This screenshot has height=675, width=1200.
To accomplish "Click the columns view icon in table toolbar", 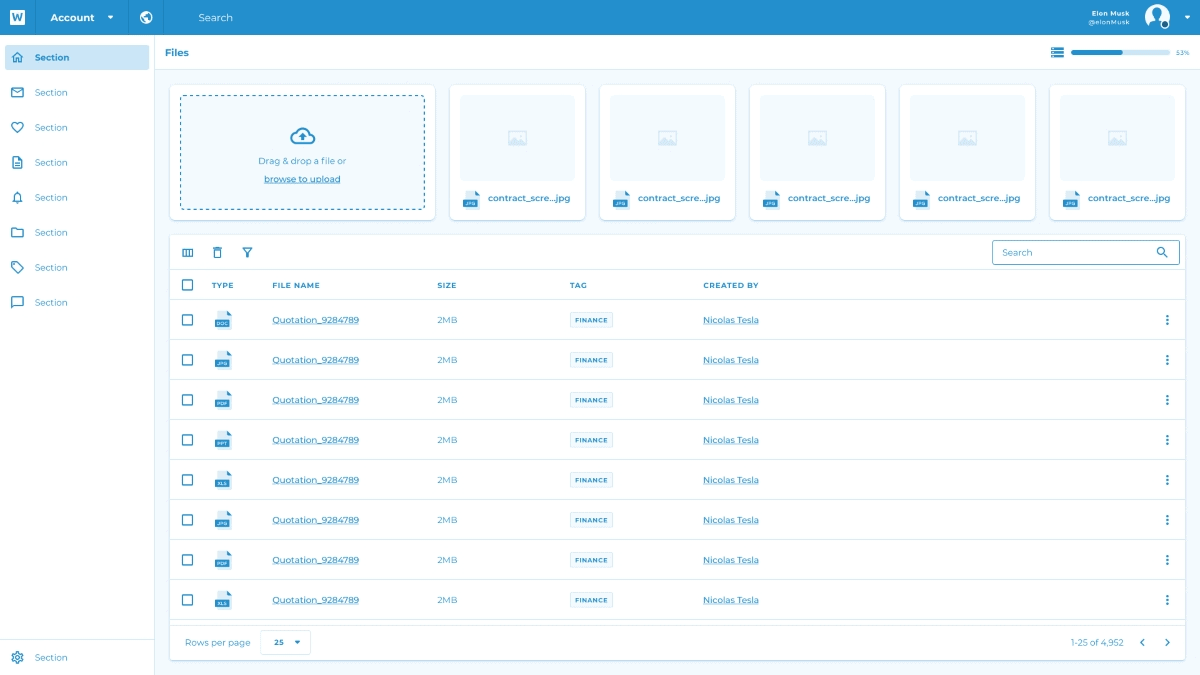I will point(187,253).
